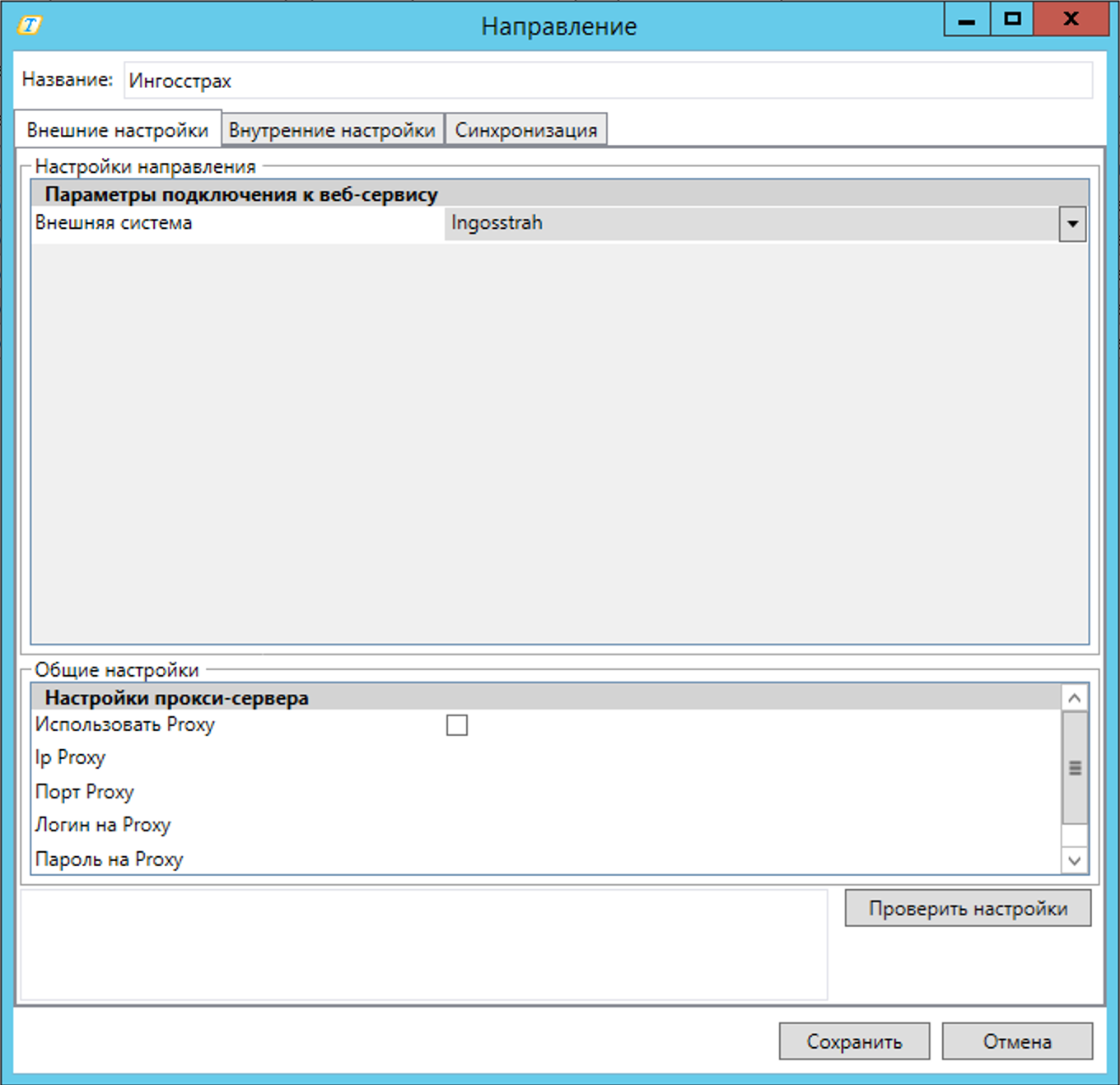Switch to the Внутренние настройки tab
The width and height of the screenshot is (1120, 1085).
[x=332, y=130]
